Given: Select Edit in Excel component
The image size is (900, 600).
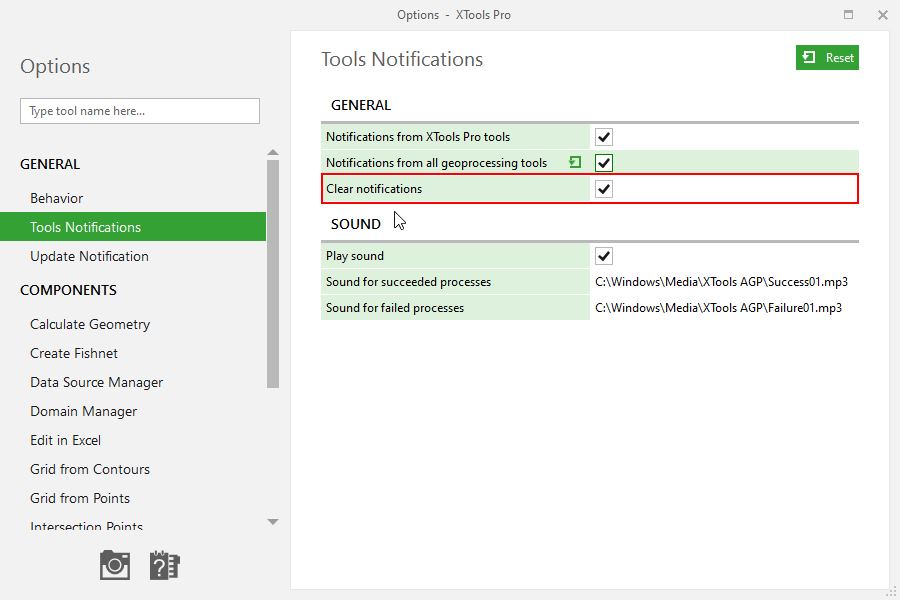Looking at the screenshot, I should pos(65,440).
